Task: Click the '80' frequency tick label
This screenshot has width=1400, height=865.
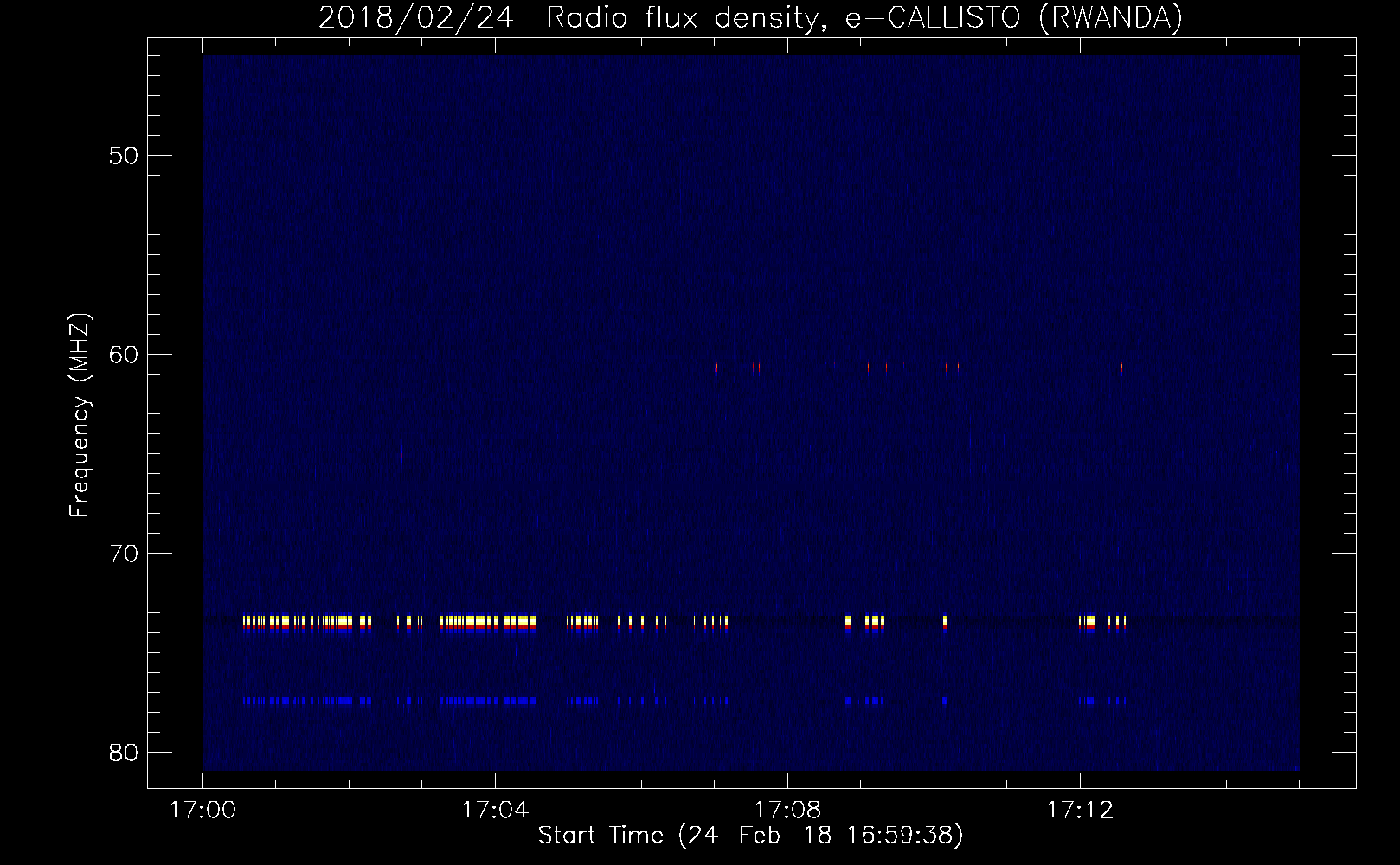Action: 124,753
